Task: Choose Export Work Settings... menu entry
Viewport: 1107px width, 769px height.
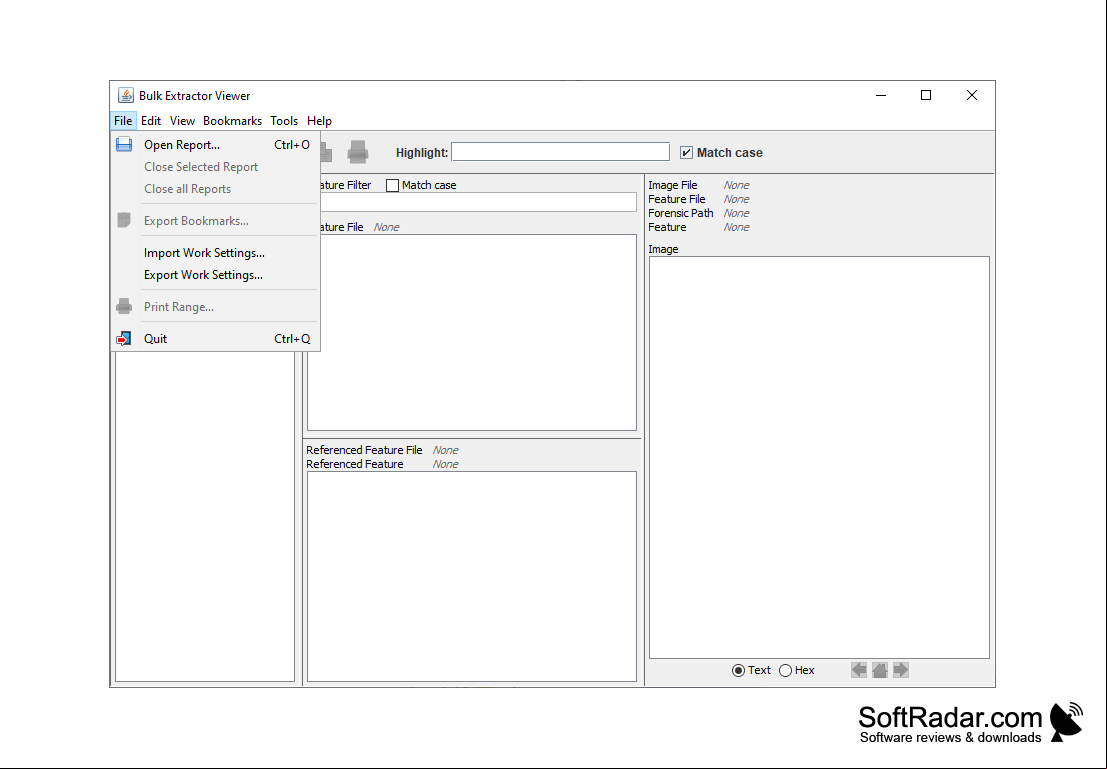Action: [x=215, y=275]
